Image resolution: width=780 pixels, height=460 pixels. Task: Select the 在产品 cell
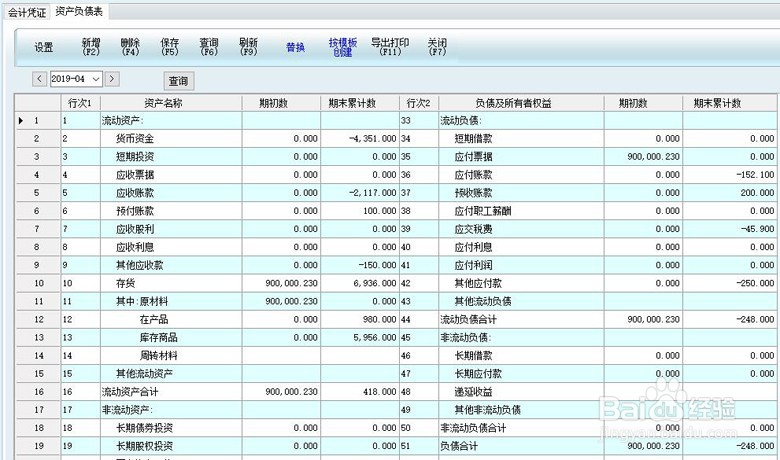tap(171, 319)
